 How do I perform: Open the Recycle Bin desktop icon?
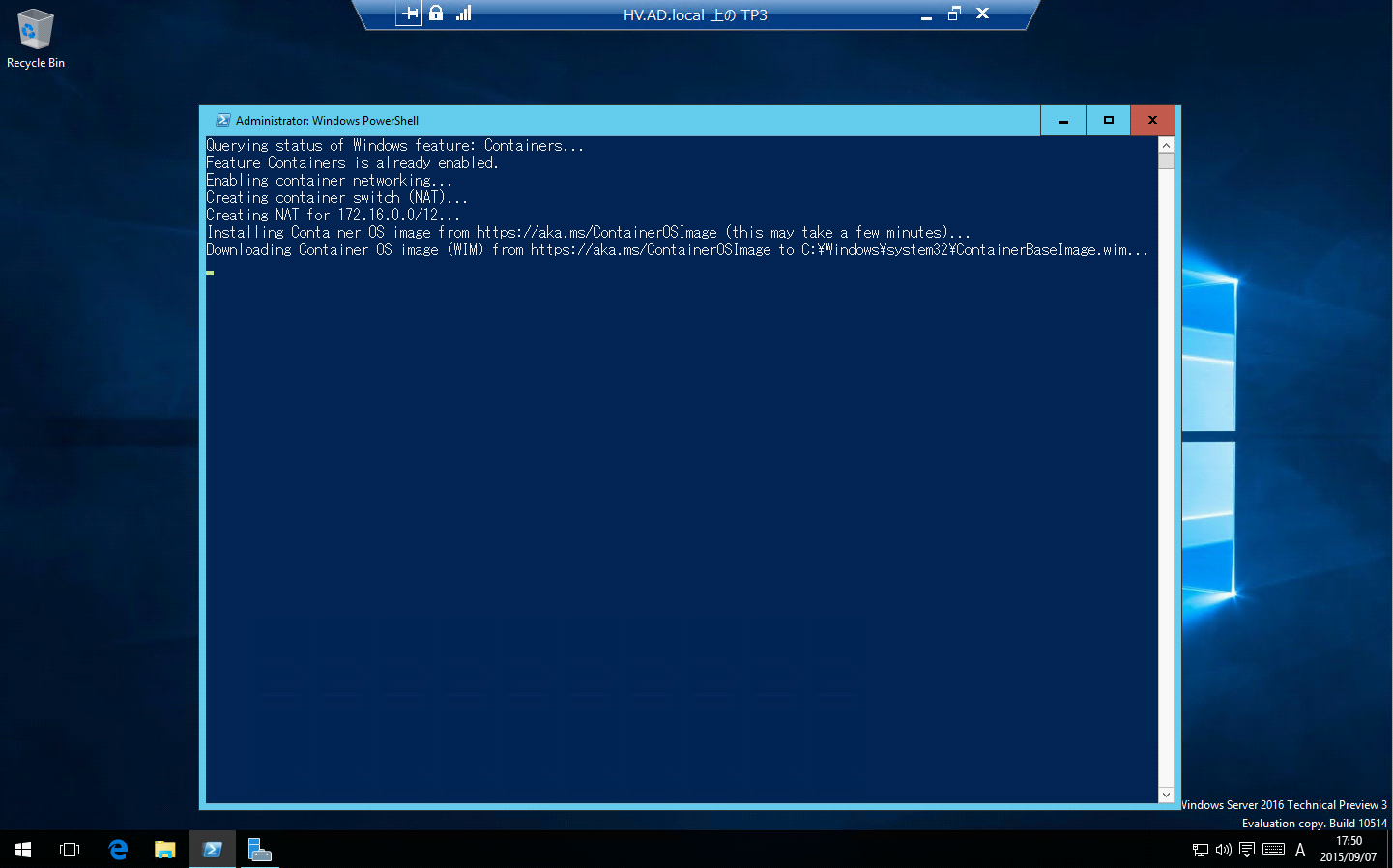pyautogui.click(x=36, y=39)
